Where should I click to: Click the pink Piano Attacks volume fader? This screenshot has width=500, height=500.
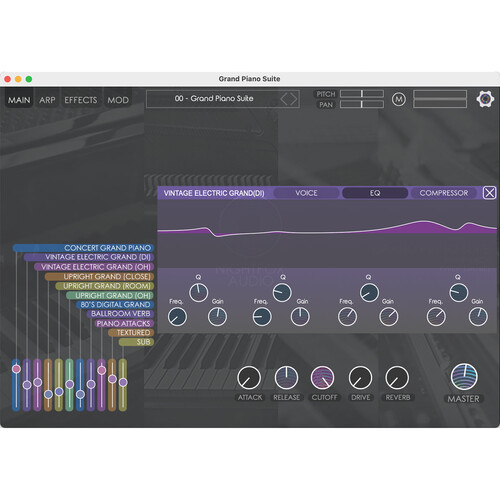click(101, 385)
